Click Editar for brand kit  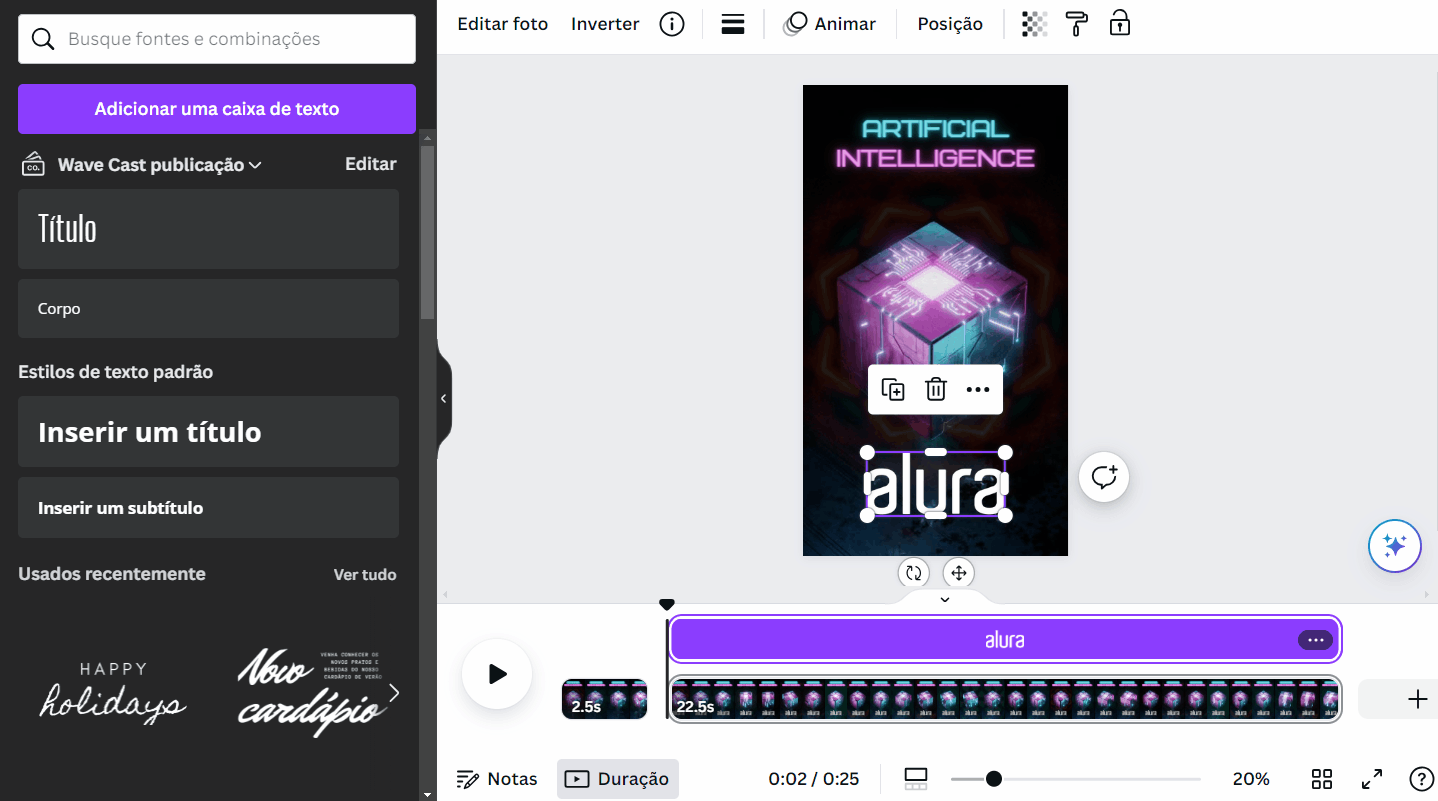click(371, 164)
